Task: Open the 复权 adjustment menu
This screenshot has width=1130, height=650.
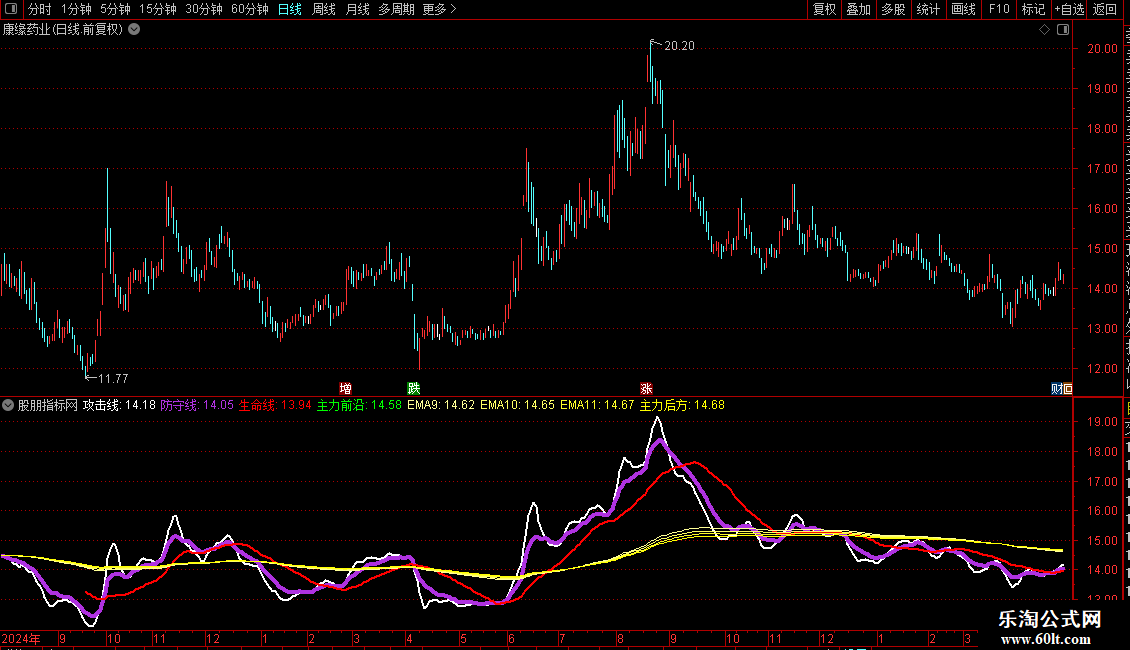Action: tap(824, 9)
